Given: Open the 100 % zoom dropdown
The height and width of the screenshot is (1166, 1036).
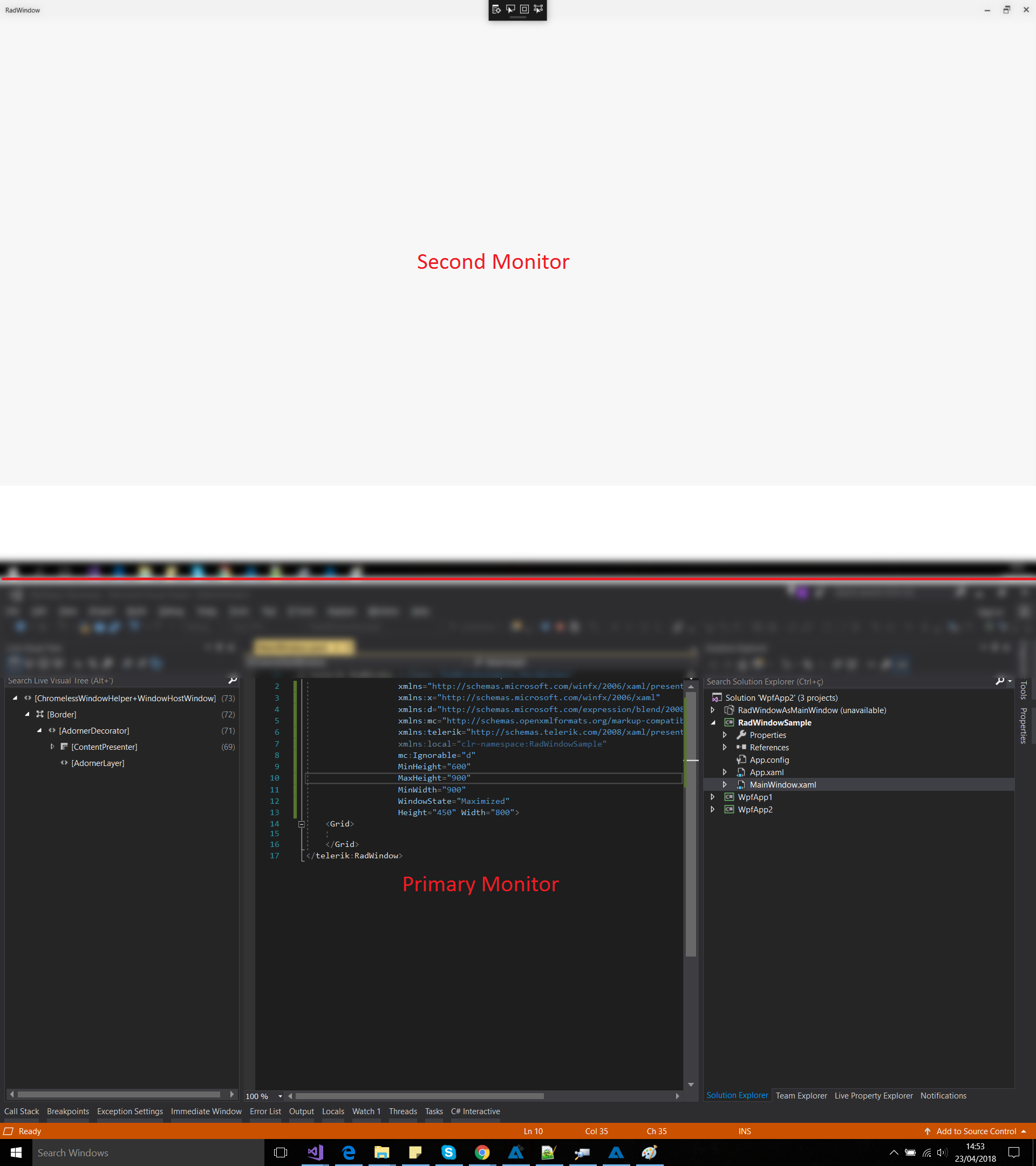Looking at the screenshot, I should tap(280, 1096).
